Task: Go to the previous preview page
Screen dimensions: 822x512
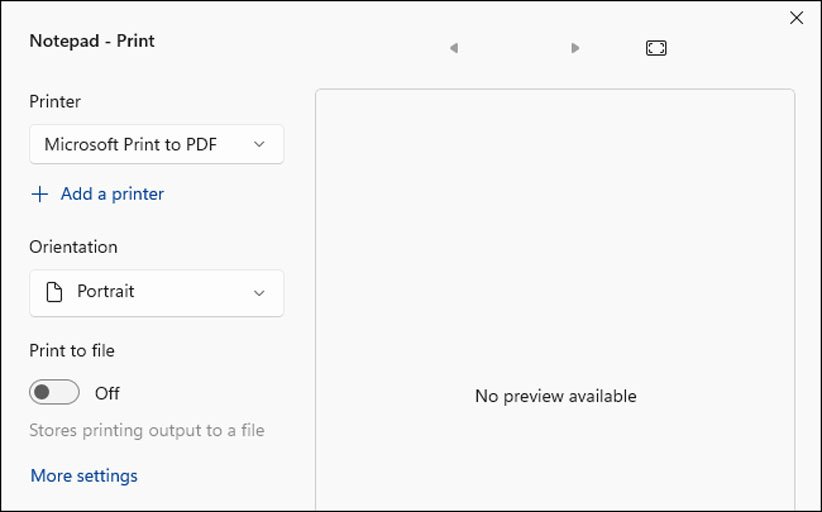Action: point(454,48)
